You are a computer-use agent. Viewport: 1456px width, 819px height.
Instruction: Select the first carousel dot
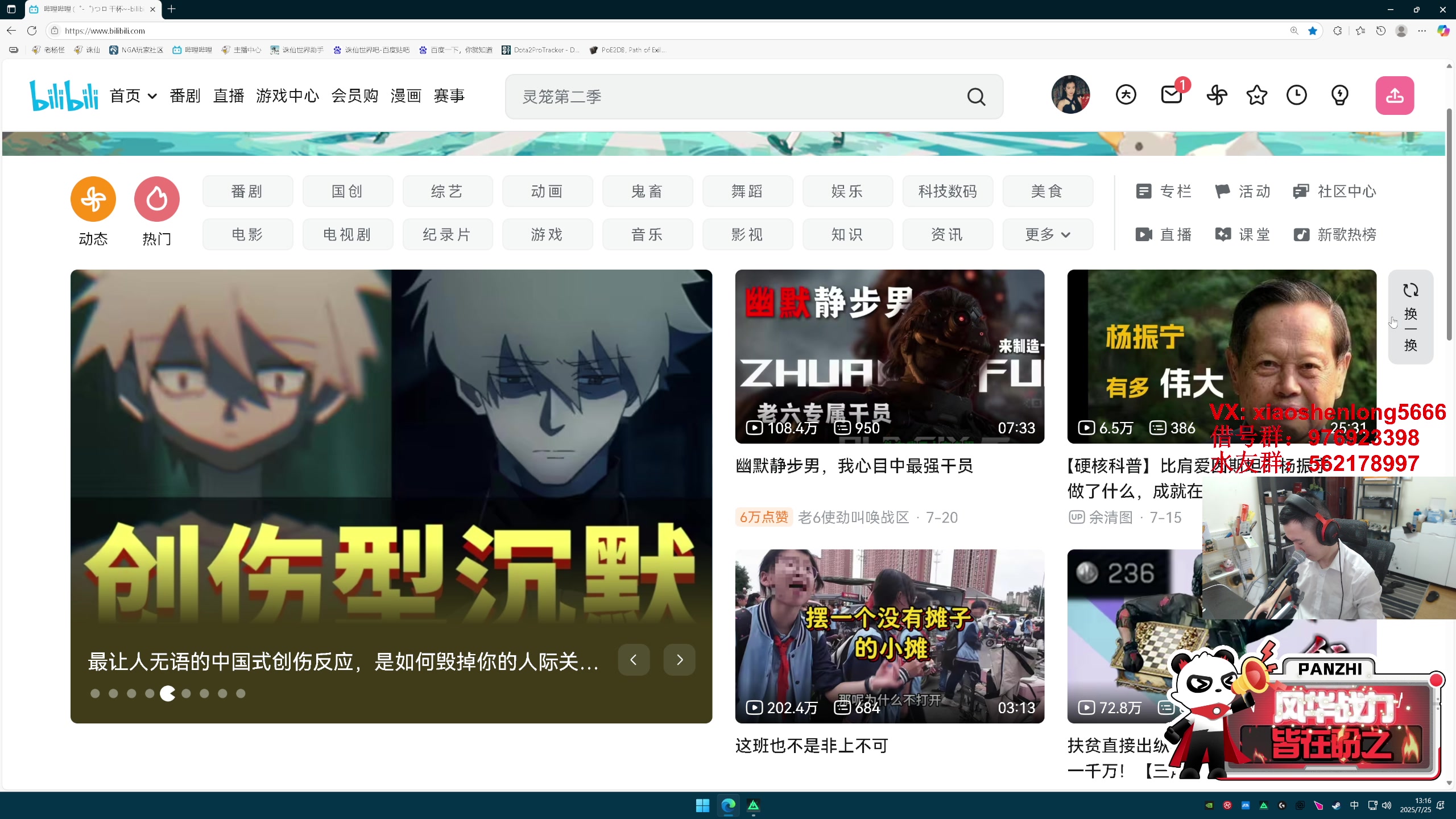pyautogui.click(x=95, y=693)
